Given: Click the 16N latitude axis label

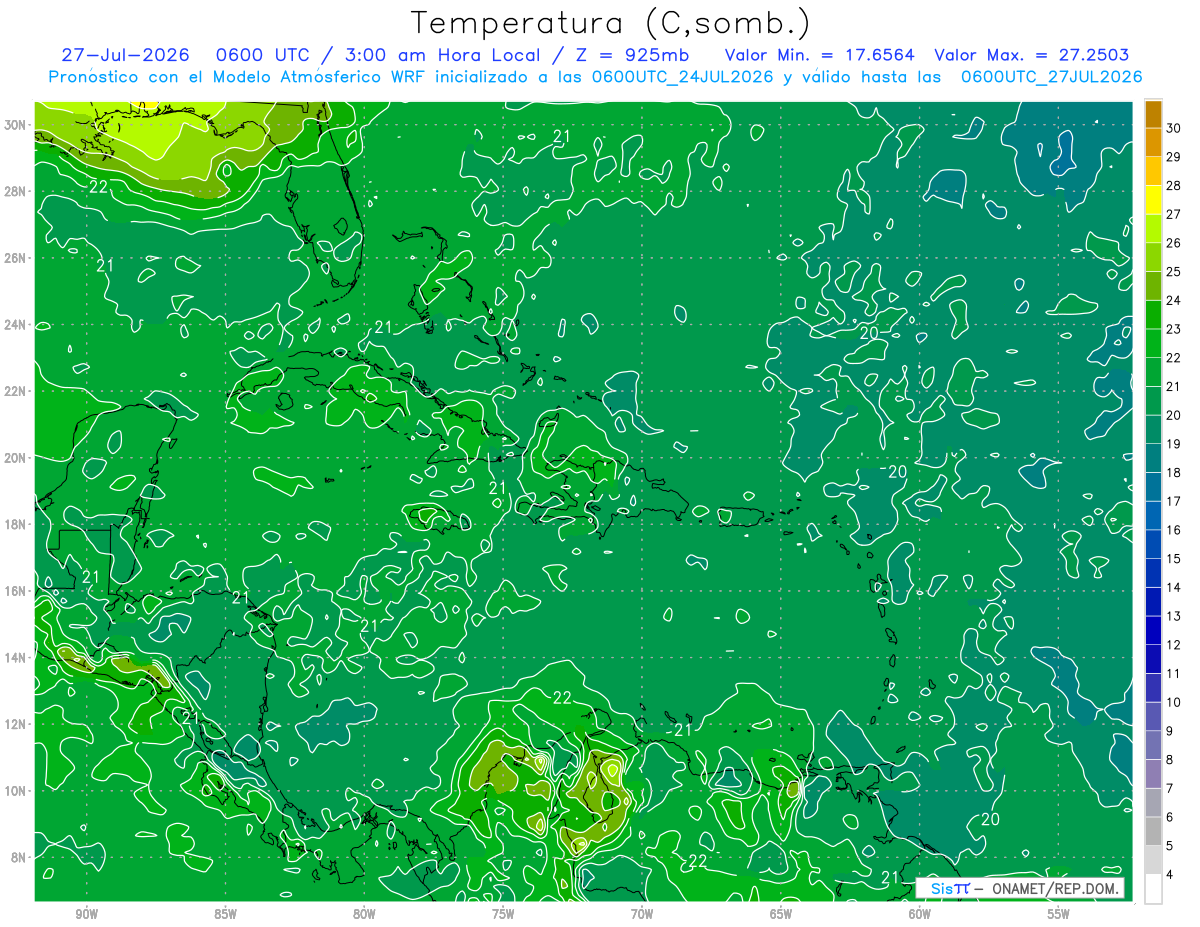Looking at the screenshot, I should click(17, 591).
